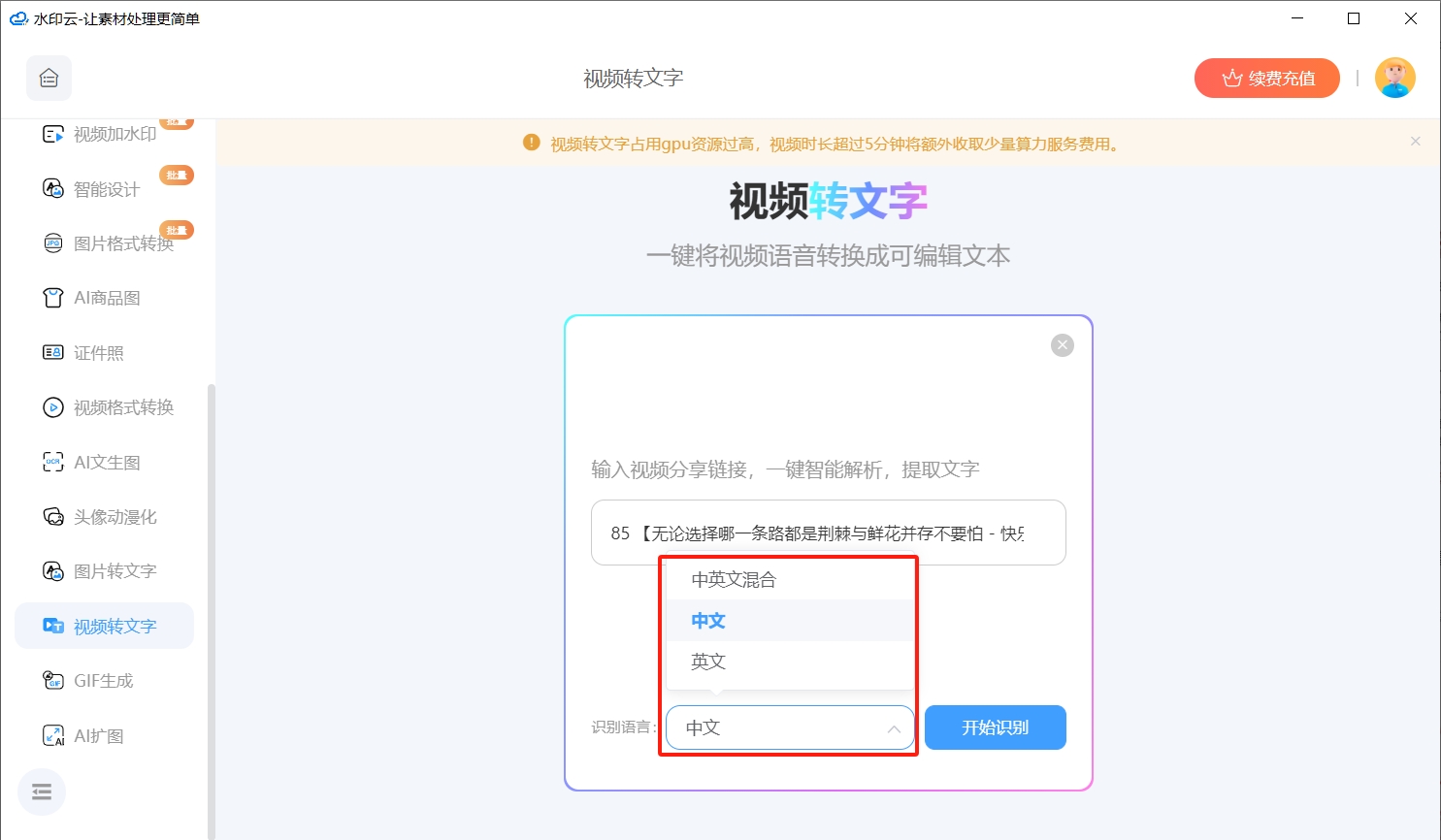Open 视频格式转换 in the sidebar
The height and width of the screenshot is (840, 1441).
[123, 407]
